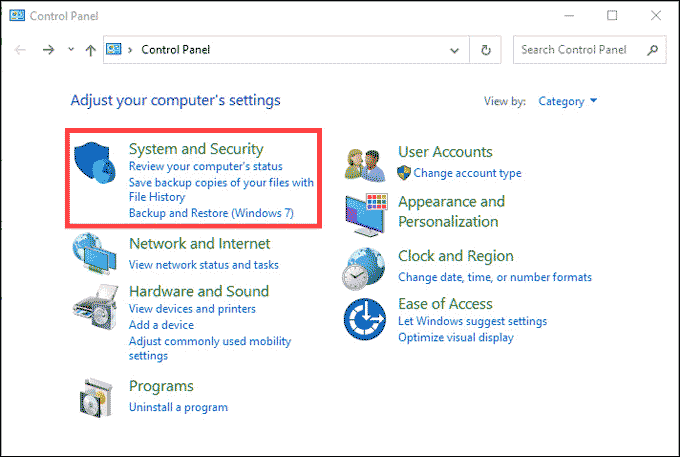Click the Ease of Access icon
This screenshot has height=457, width=680.
coord(365,319)
